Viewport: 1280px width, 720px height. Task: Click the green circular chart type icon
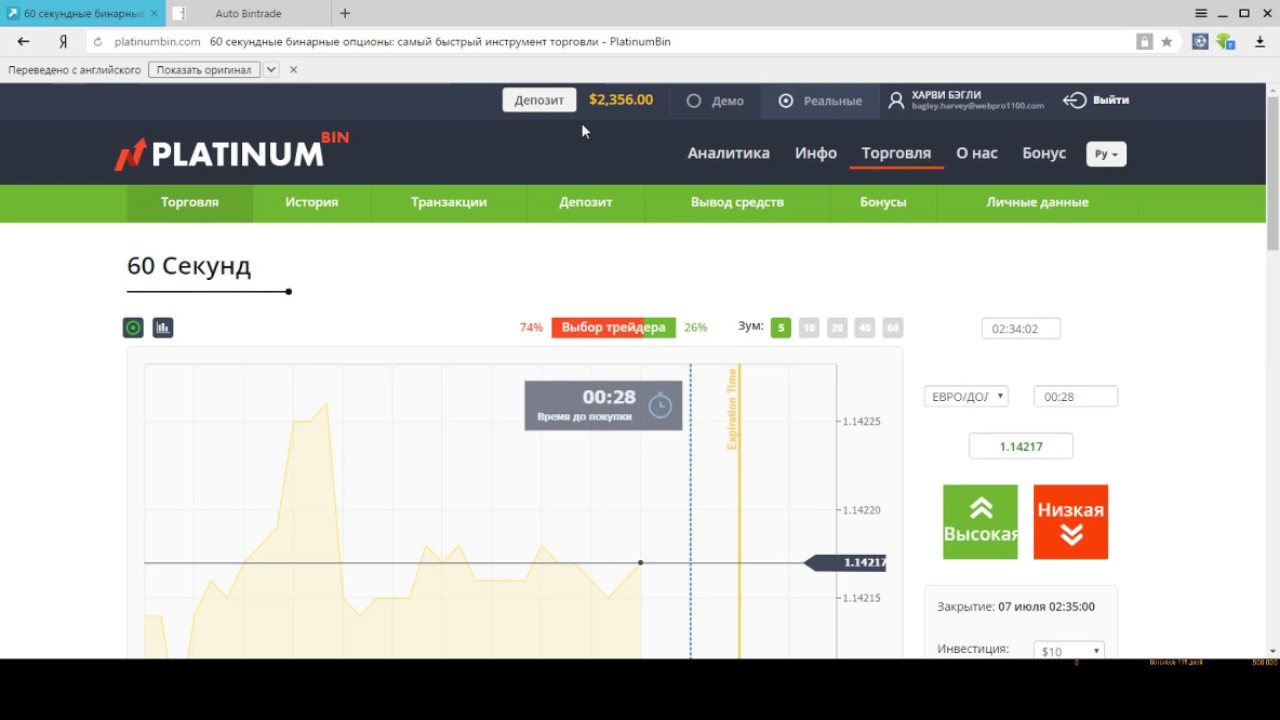[x=133, y=327]
